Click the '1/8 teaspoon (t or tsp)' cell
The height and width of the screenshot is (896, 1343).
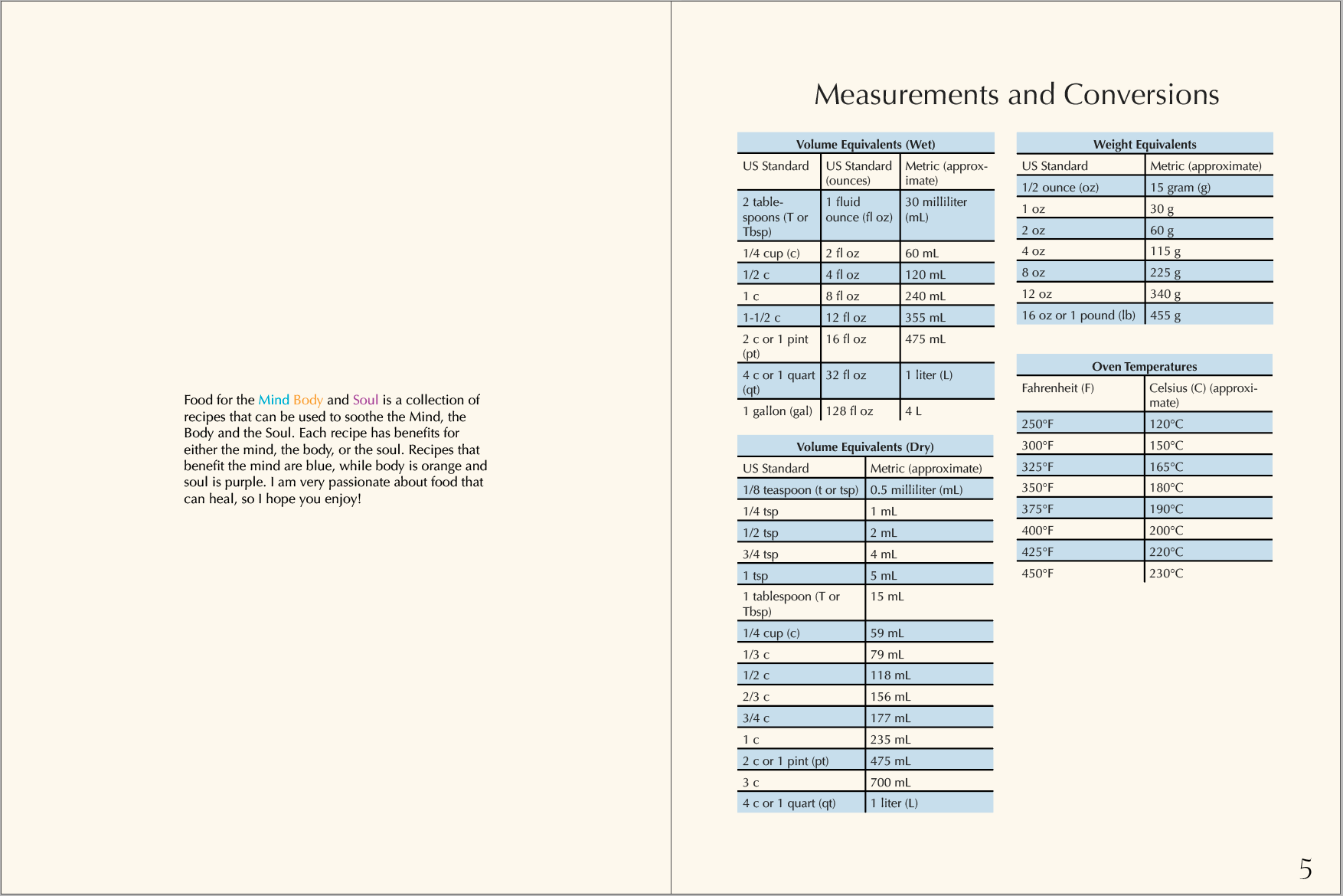point(801,489)
